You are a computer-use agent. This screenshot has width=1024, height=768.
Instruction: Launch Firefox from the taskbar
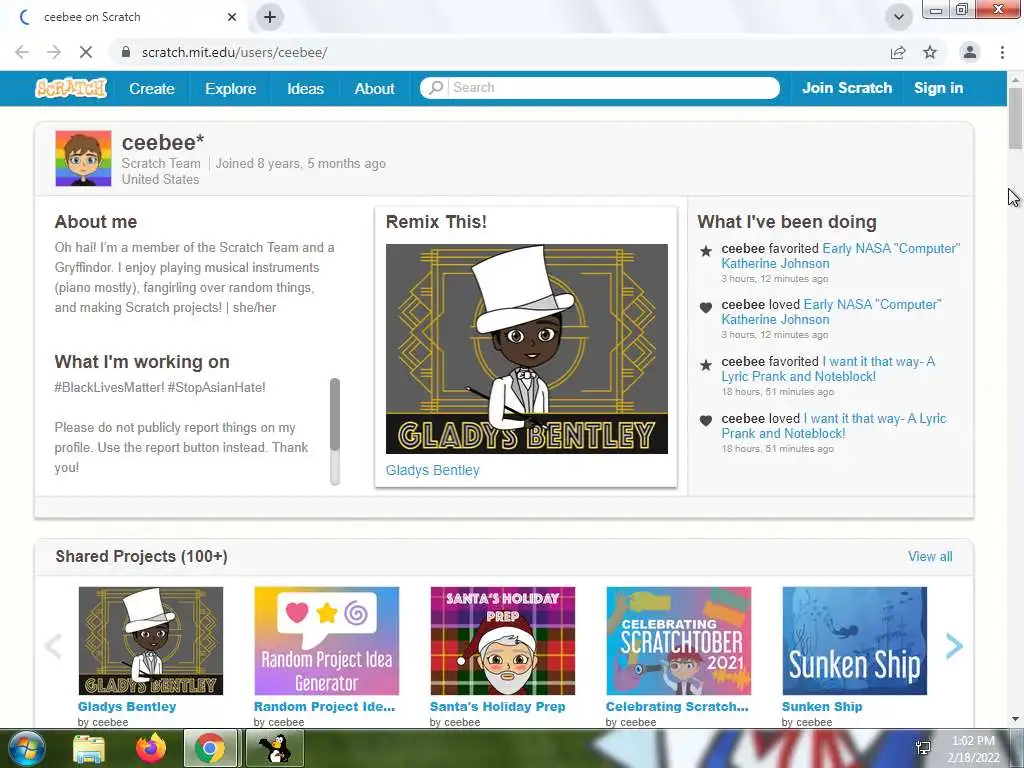(151, 748)
